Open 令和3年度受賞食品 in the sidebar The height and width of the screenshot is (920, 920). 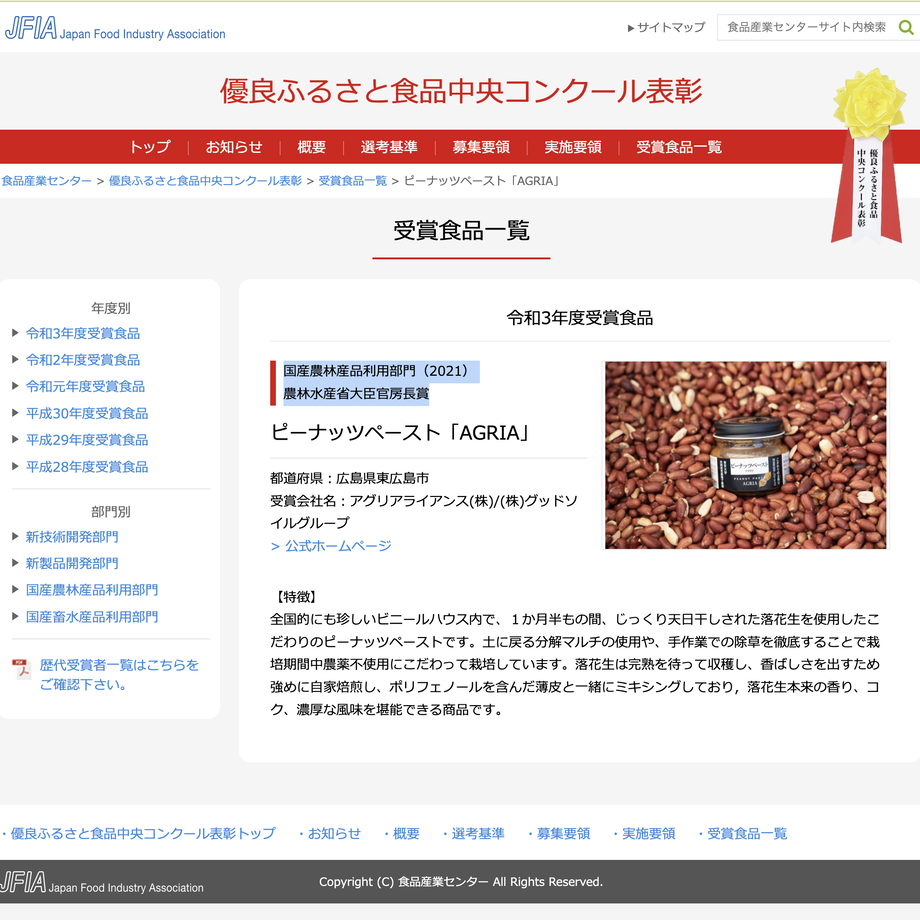[83, 333]
